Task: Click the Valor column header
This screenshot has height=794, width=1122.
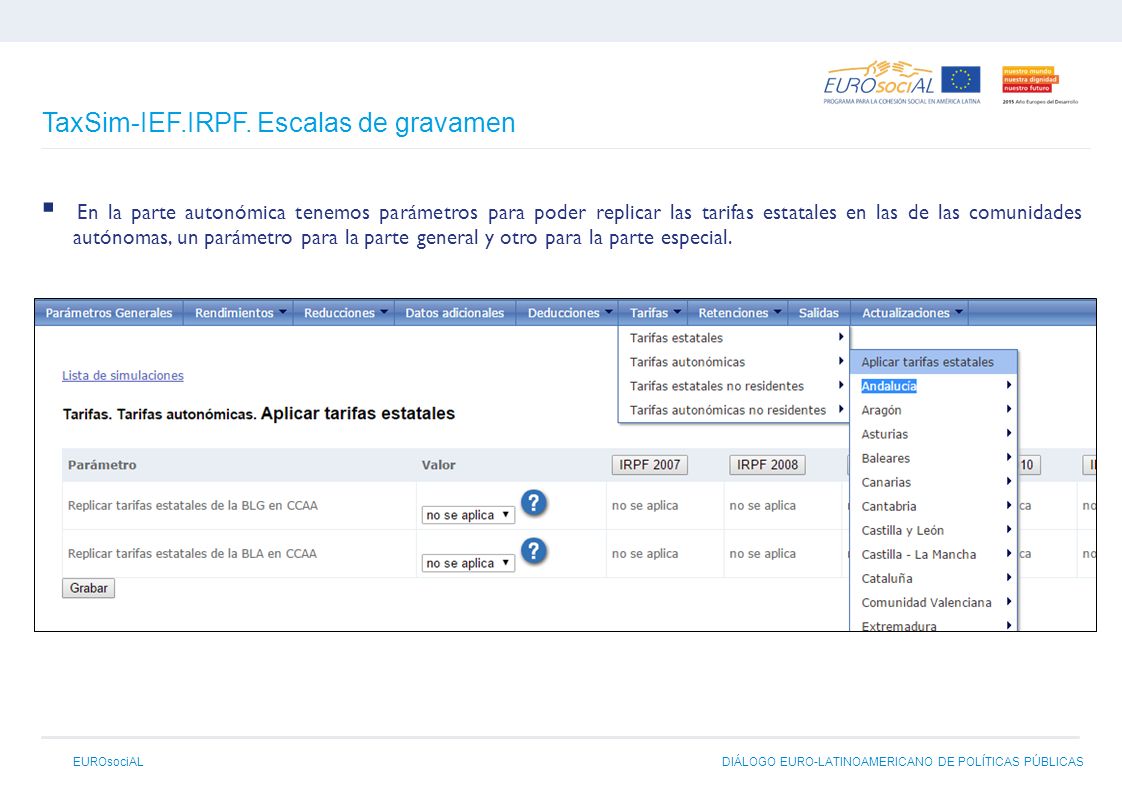Action: coord(439,465)
